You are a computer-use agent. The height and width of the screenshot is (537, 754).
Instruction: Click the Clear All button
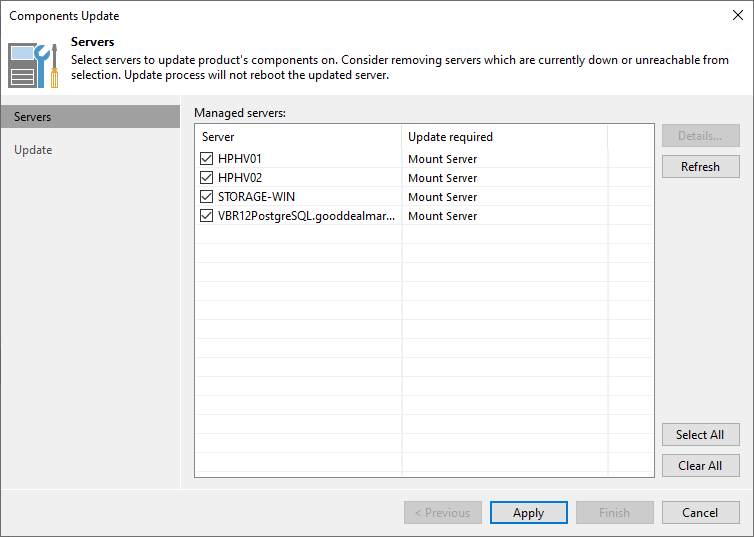click(x=700, y=466)
